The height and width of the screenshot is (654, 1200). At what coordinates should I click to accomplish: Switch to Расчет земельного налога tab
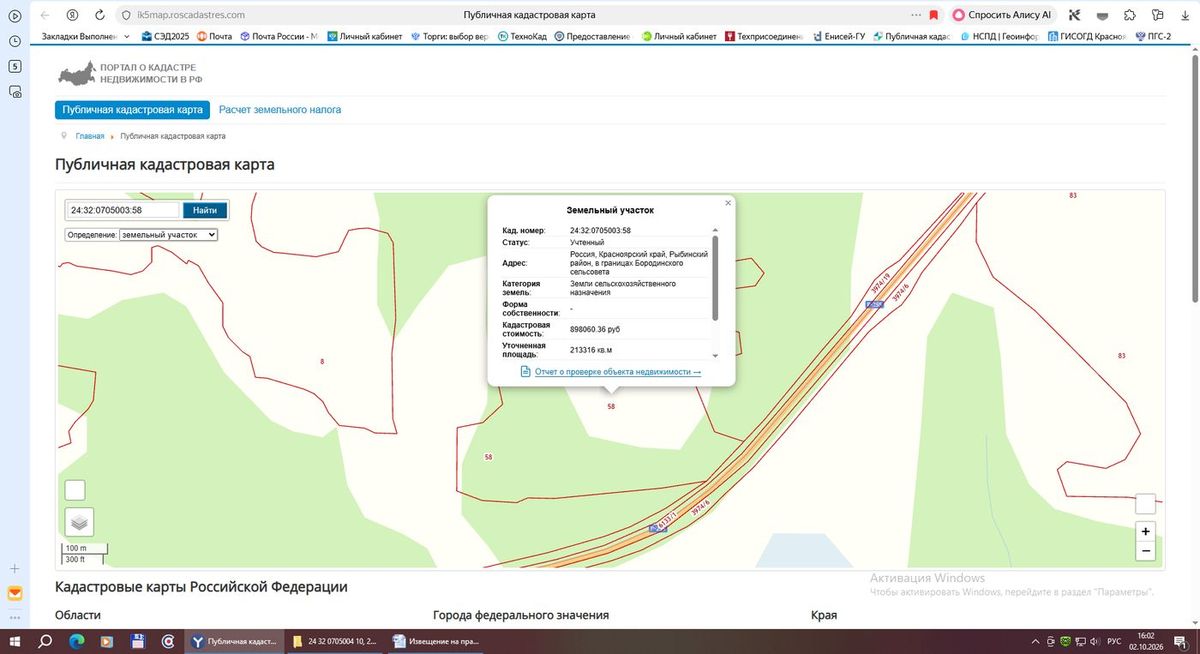point(280,110)
